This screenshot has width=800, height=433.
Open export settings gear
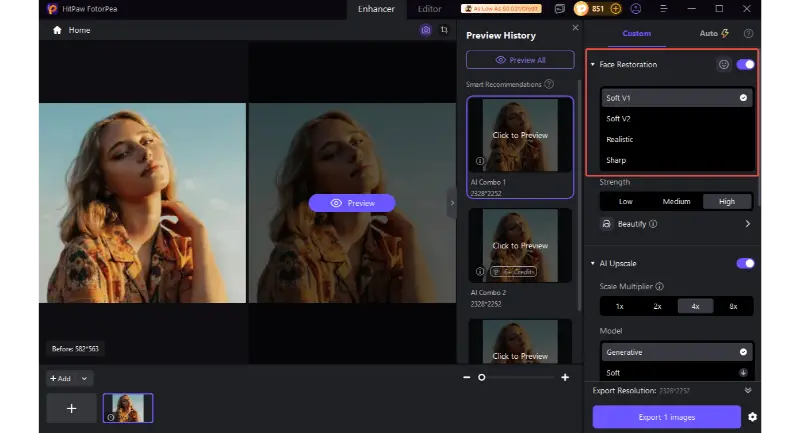click(x=752, y=417)
